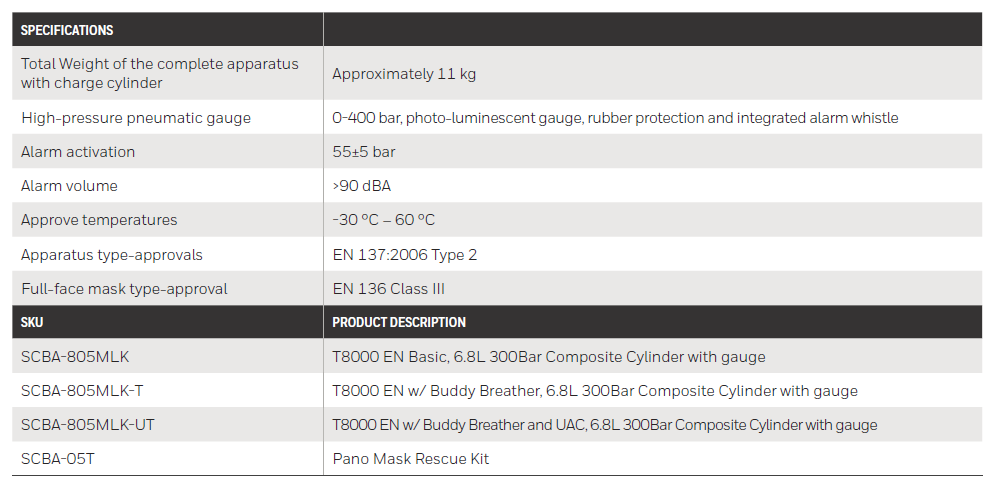Image resolution: width=996 pixels, height=485 pixels.
Task: Click the -30 °C – 60 °C value
Action: coord(383,220)
